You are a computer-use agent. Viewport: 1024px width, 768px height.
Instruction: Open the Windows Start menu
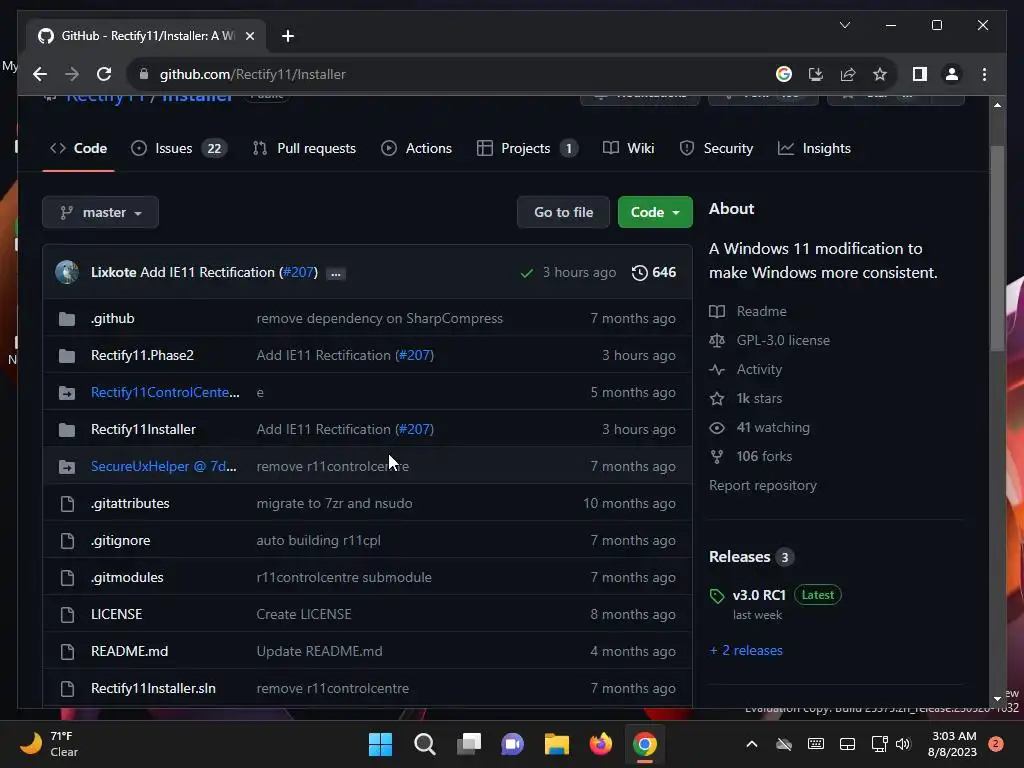click(x=380, y=744)
